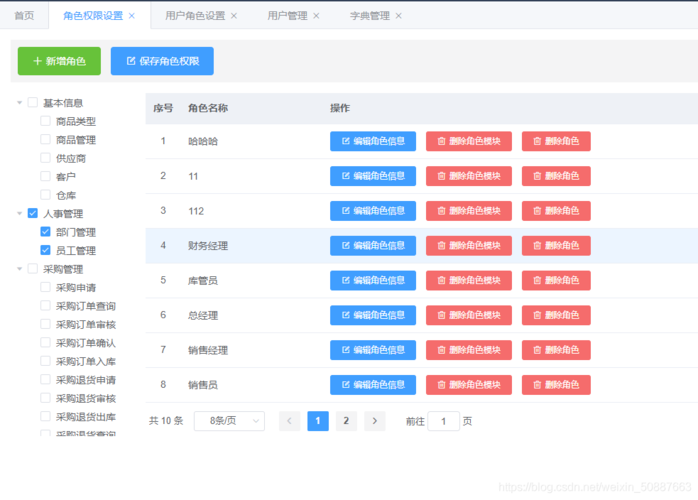Click the 前往 page number input

[443, 421]
